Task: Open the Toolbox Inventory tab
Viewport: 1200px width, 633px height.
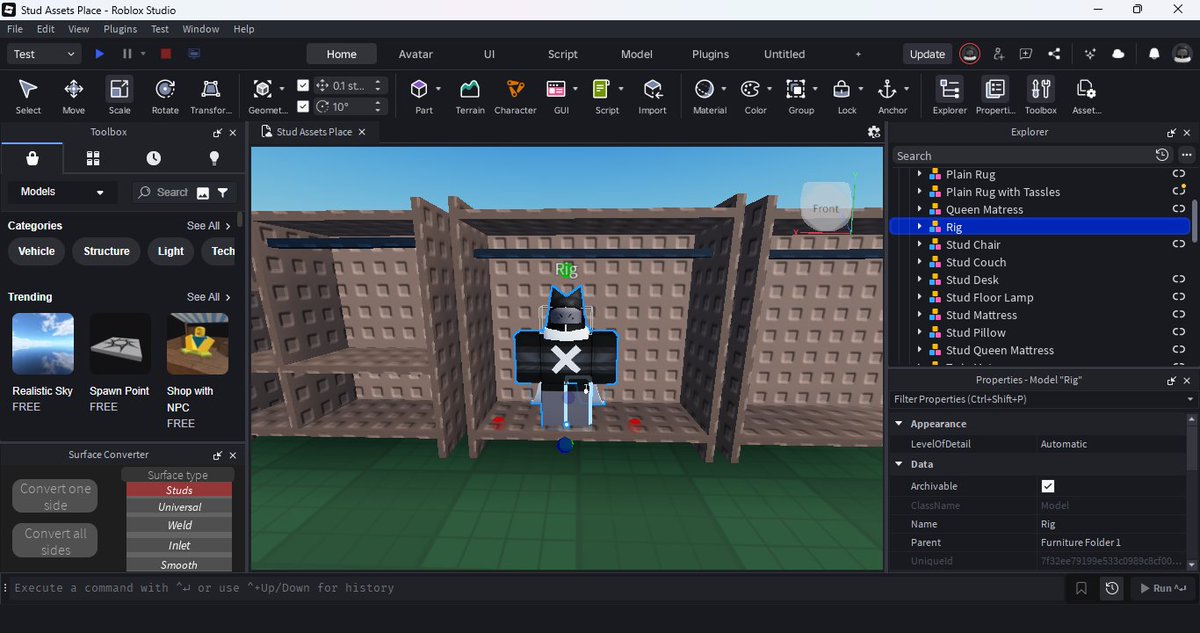Action: 93,158
